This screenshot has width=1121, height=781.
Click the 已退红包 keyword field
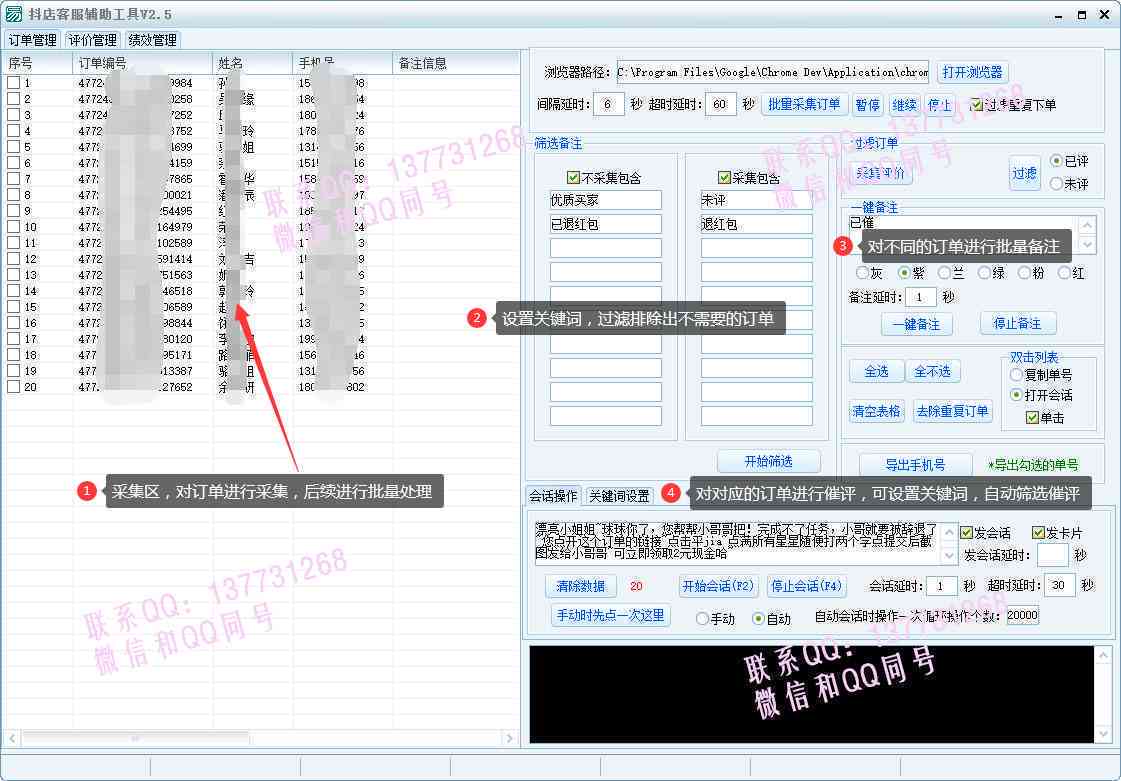pos(606,224)
